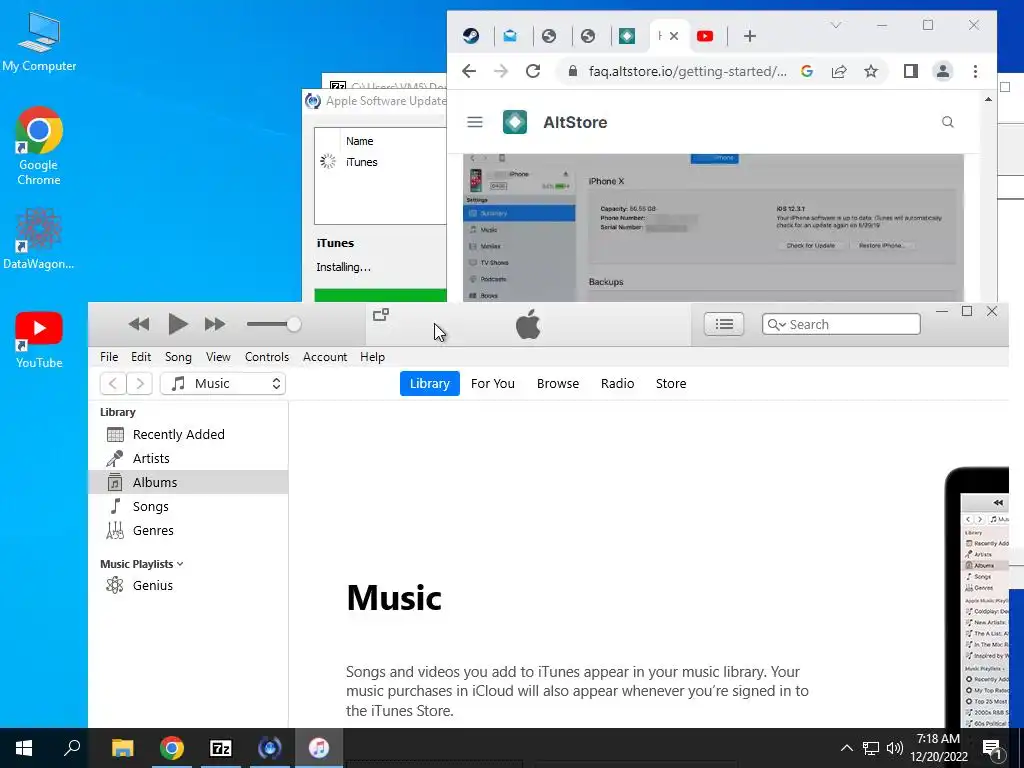Open the notification center icon
Image resolution: width=1024 pixels, height=768 pixels.
[993, 748]
